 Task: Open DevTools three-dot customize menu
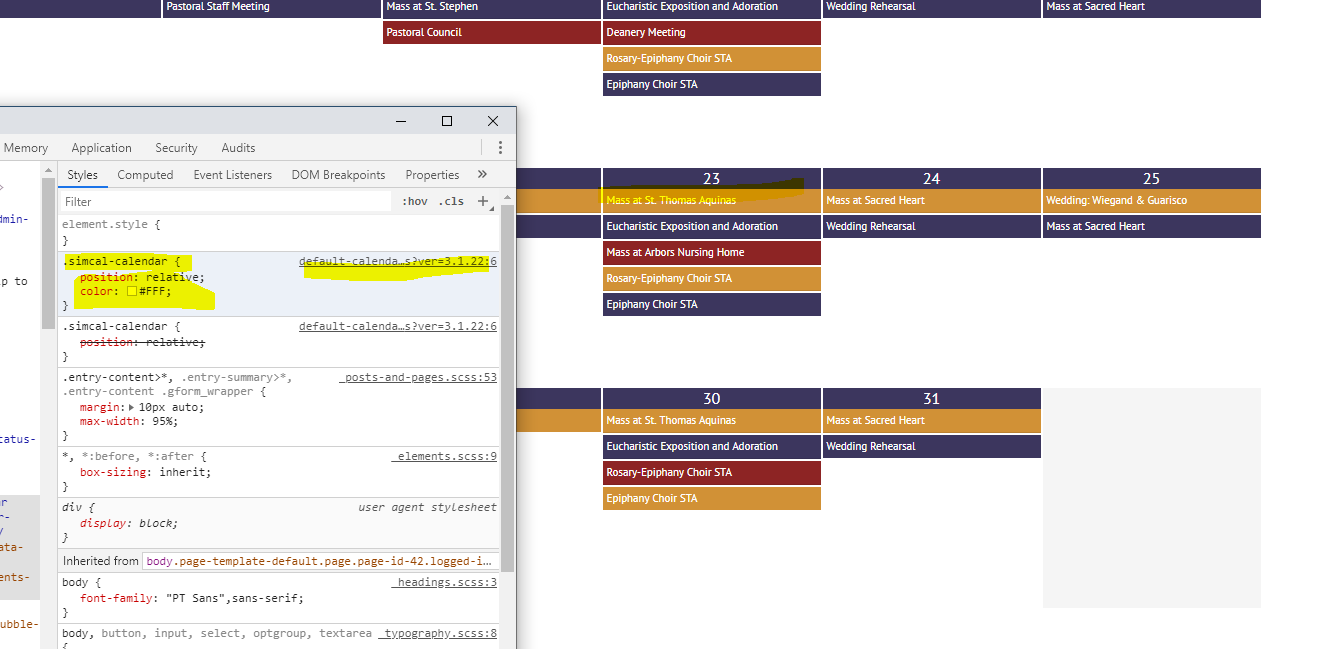(500, 148)
